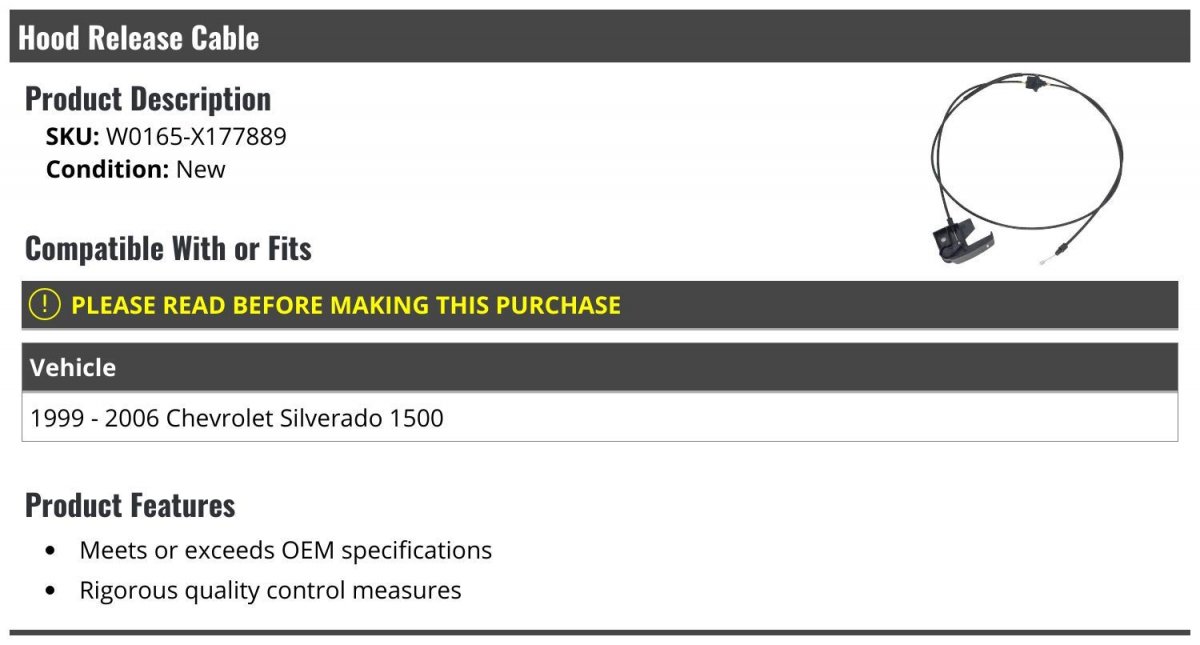Click the Compatible With or Fits heading
This screenshot has height=645, width=1200.
point(168,248)
